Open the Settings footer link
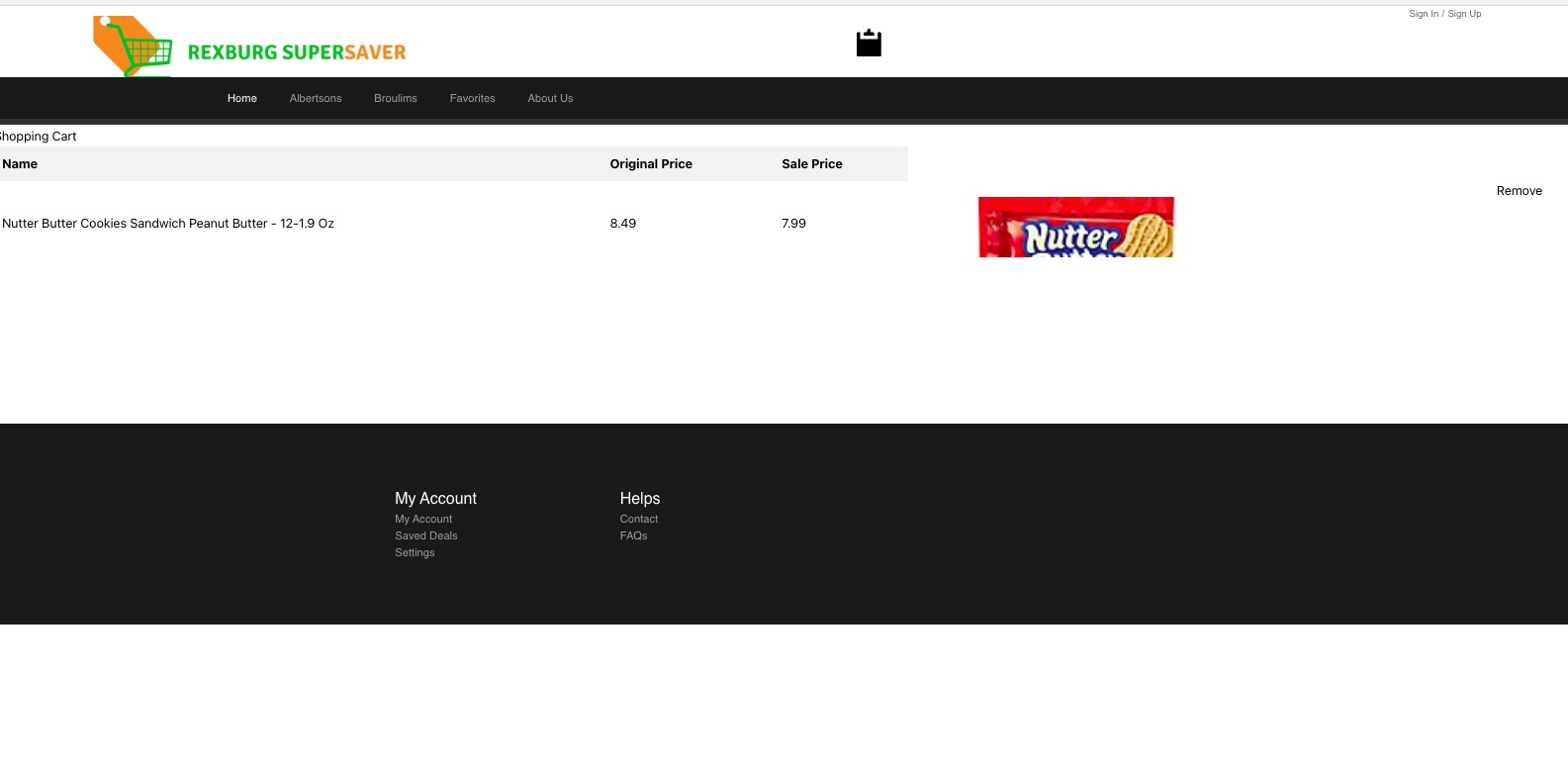This screenshot has height=773, width=1568. coord(415,552)
